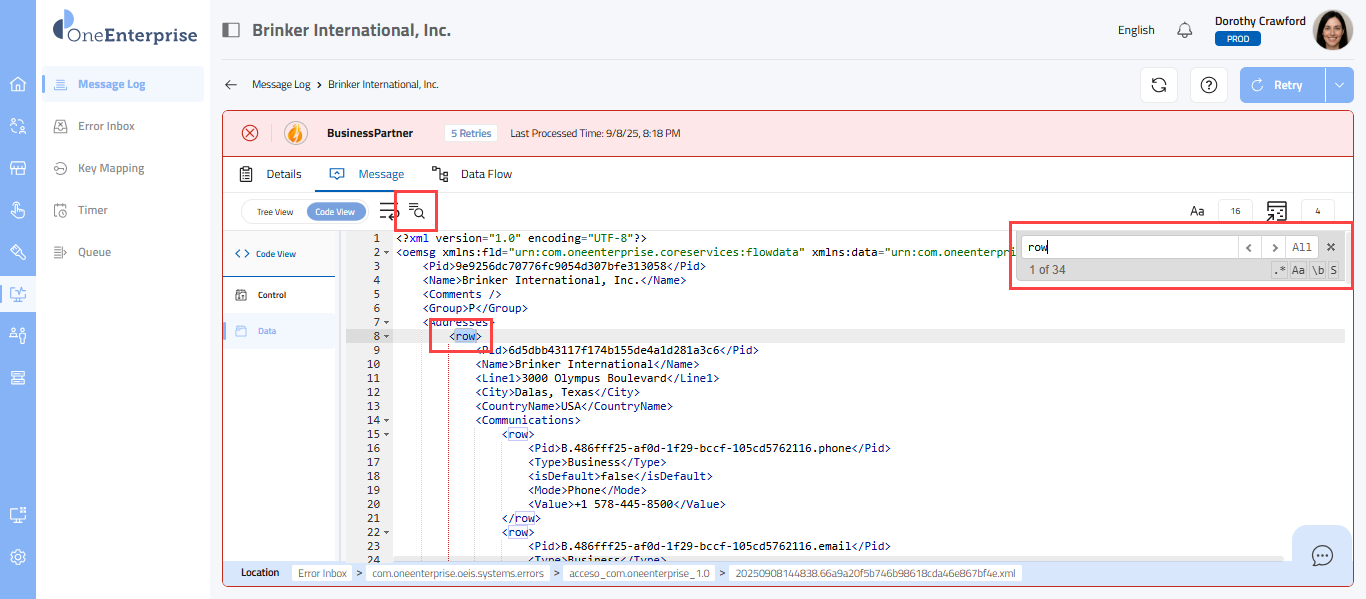The width and height of the screenshot is (1366, 599).
Task: Click the refresh icon button
Action: [x=1159, y=85]
